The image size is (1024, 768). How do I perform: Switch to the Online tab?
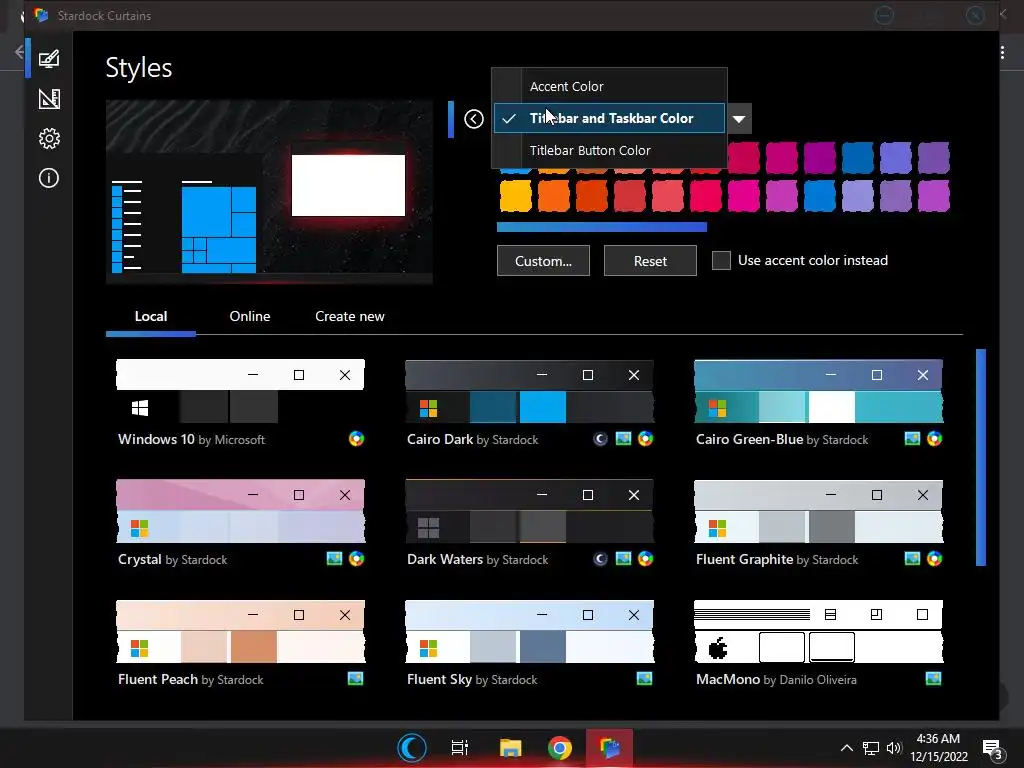(249, 316)
